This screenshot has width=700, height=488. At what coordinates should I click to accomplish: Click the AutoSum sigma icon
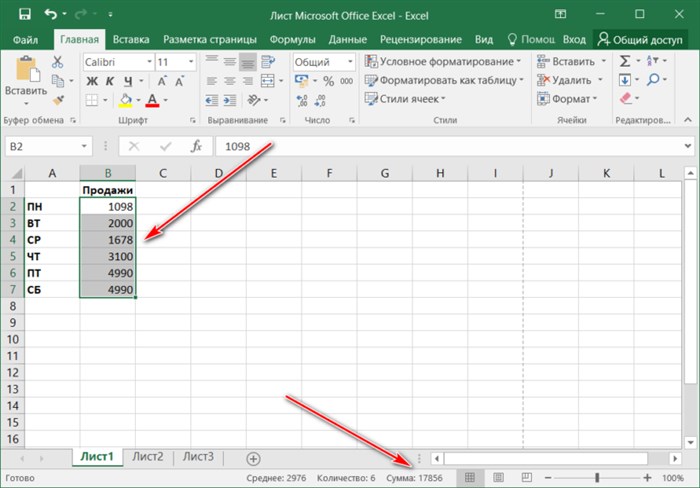(625, 61)
